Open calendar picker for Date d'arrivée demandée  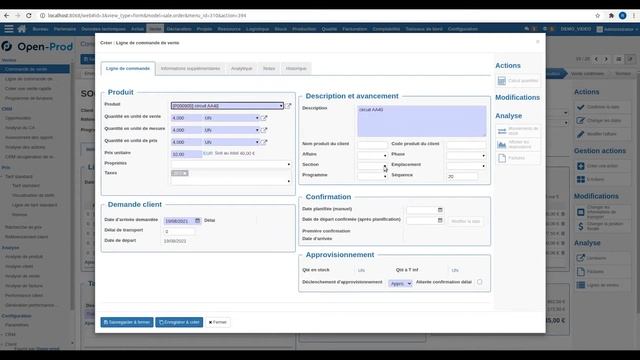pyautogui.click(x=198, y=221)
